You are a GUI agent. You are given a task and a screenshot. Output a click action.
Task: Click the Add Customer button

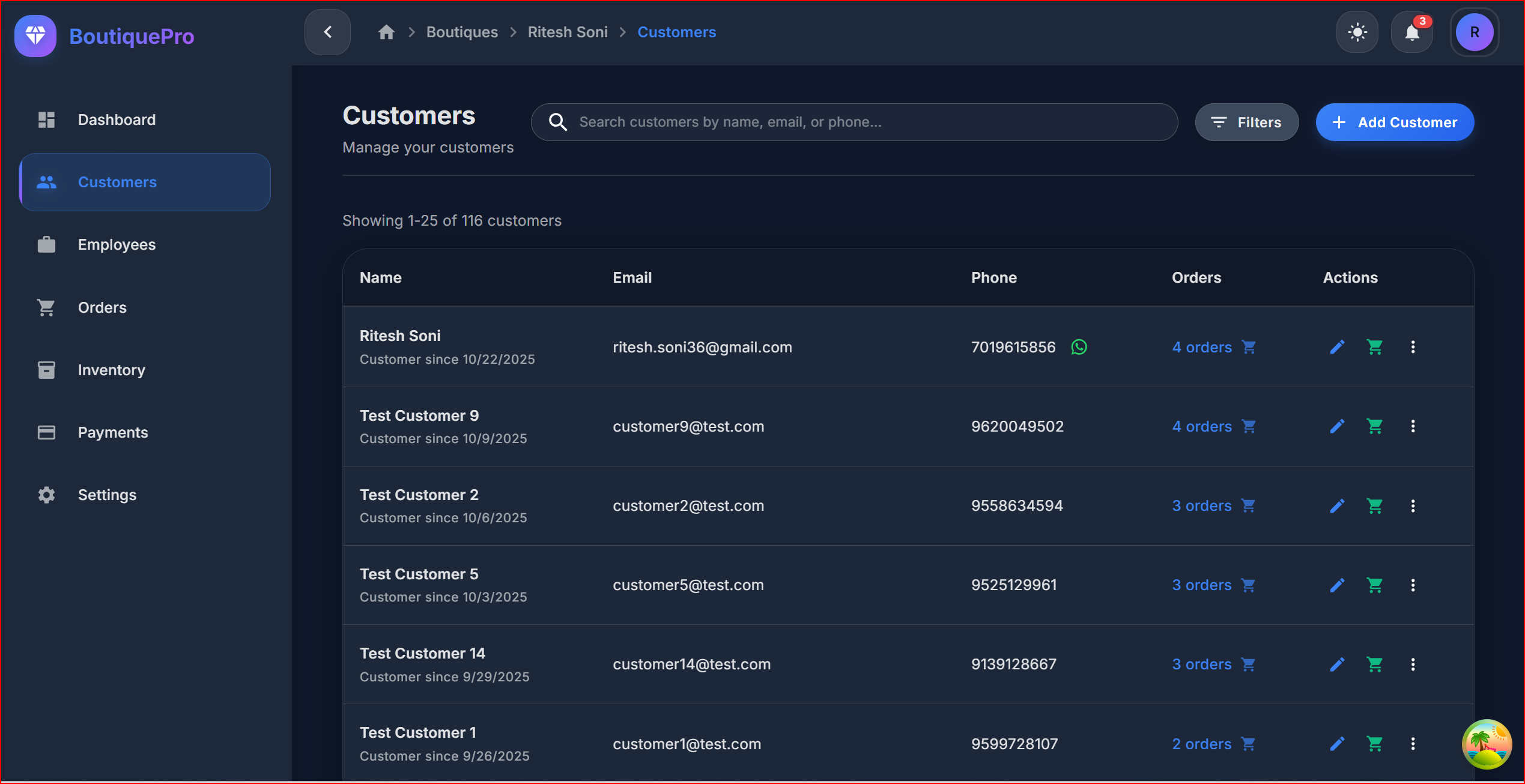[x=1394, y=122]
